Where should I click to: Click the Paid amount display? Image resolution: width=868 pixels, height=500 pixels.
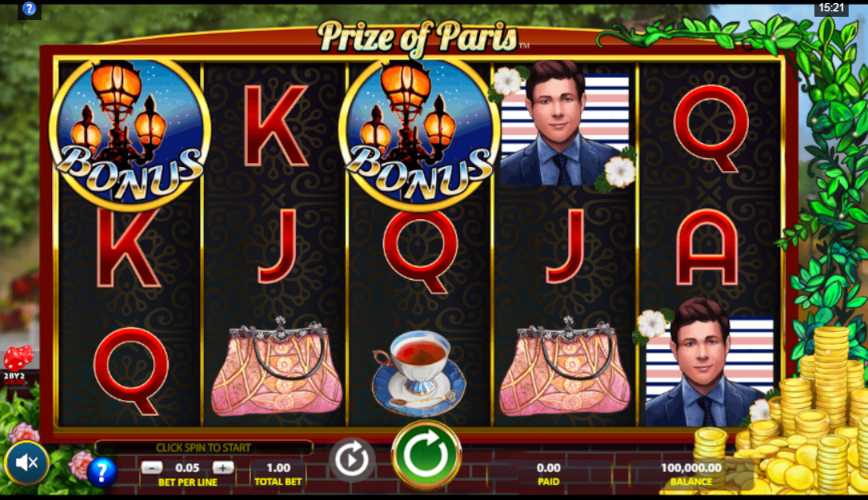pyautogui.click(x=548, y=468)
